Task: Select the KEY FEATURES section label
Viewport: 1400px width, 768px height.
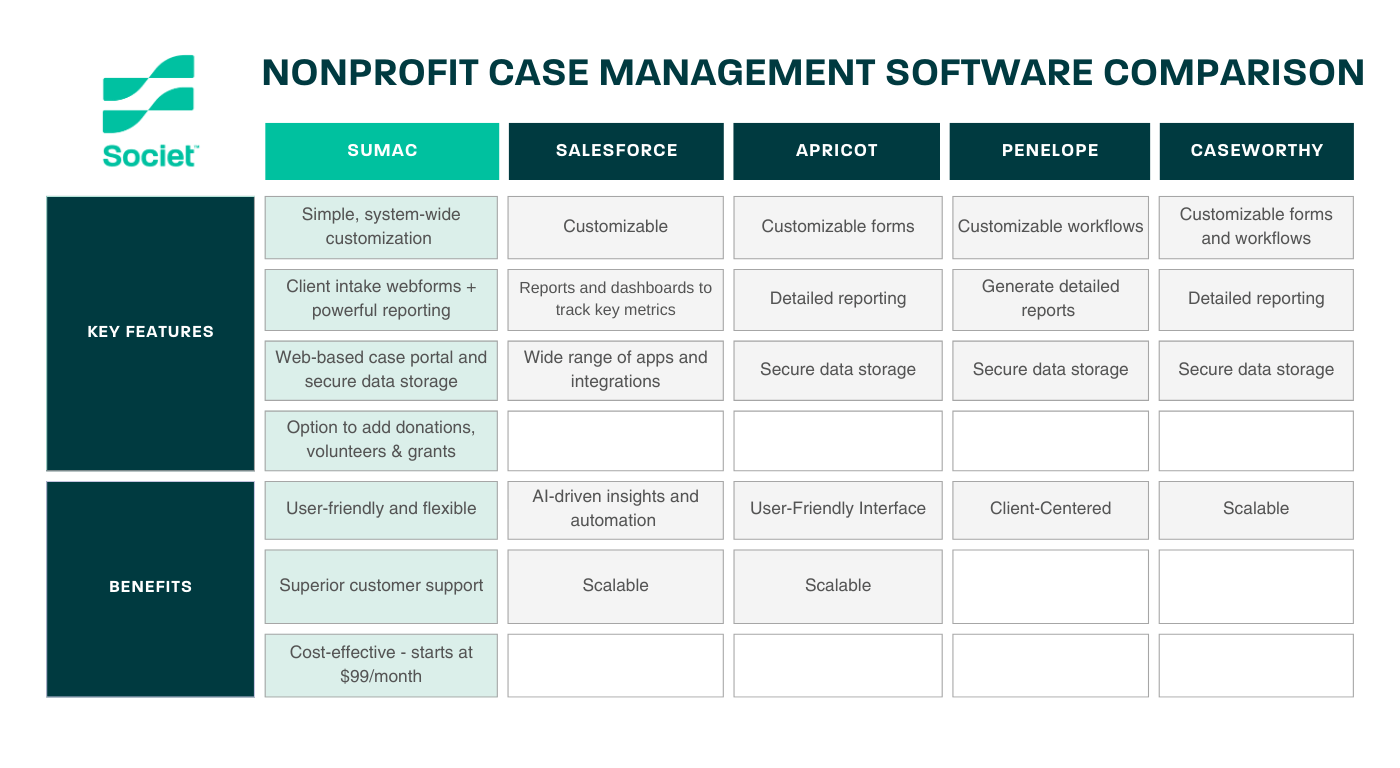Action: [x=150, y=331]
